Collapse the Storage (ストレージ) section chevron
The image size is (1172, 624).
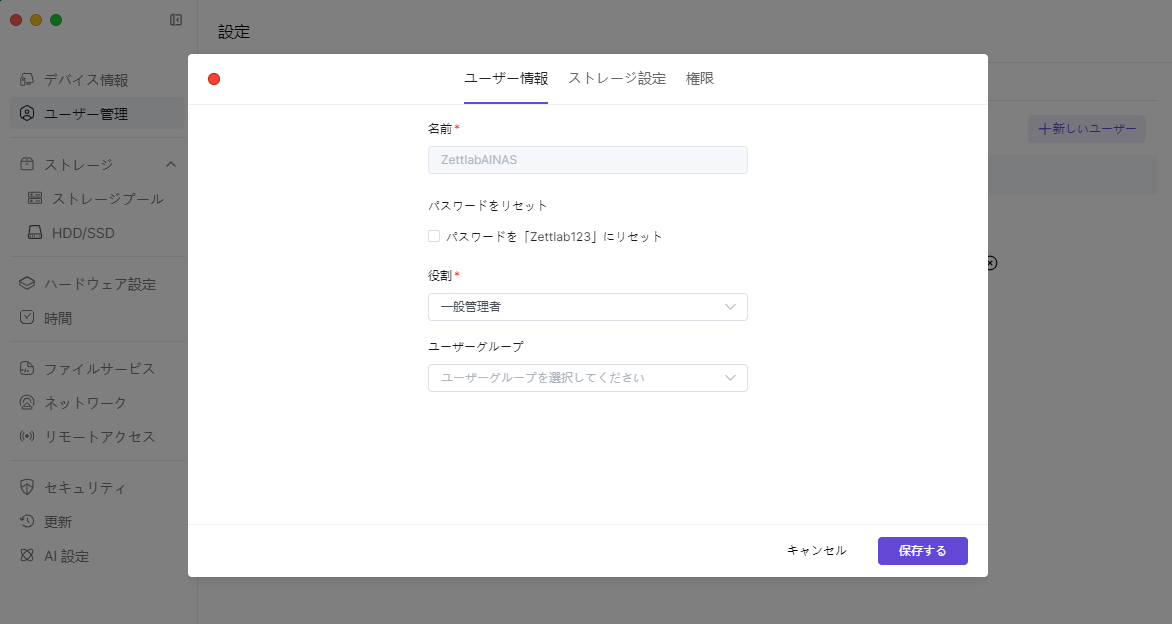click(x=171, y=165)
